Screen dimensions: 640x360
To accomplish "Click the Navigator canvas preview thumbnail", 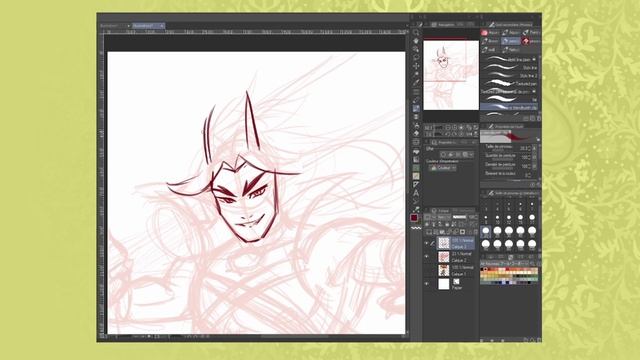I will click(x=451, y=75).
